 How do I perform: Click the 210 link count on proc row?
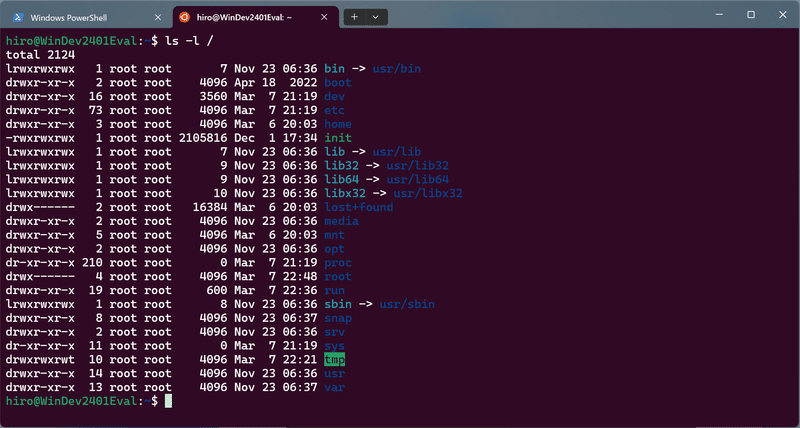[x=92, y=263]
